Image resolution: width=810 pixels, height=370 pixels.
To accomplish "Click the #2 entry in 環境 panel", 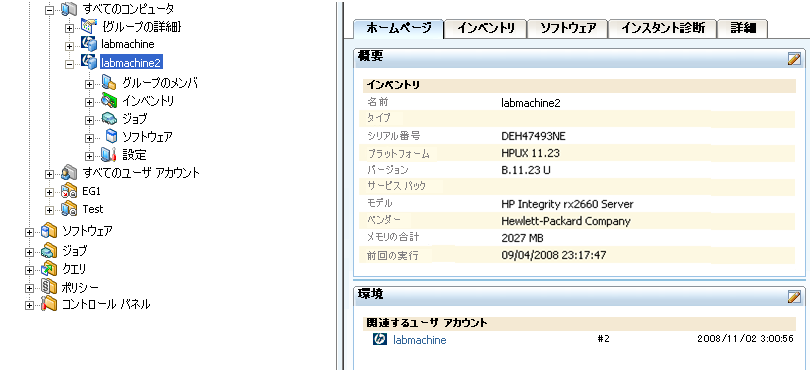I will click(603, 339).
